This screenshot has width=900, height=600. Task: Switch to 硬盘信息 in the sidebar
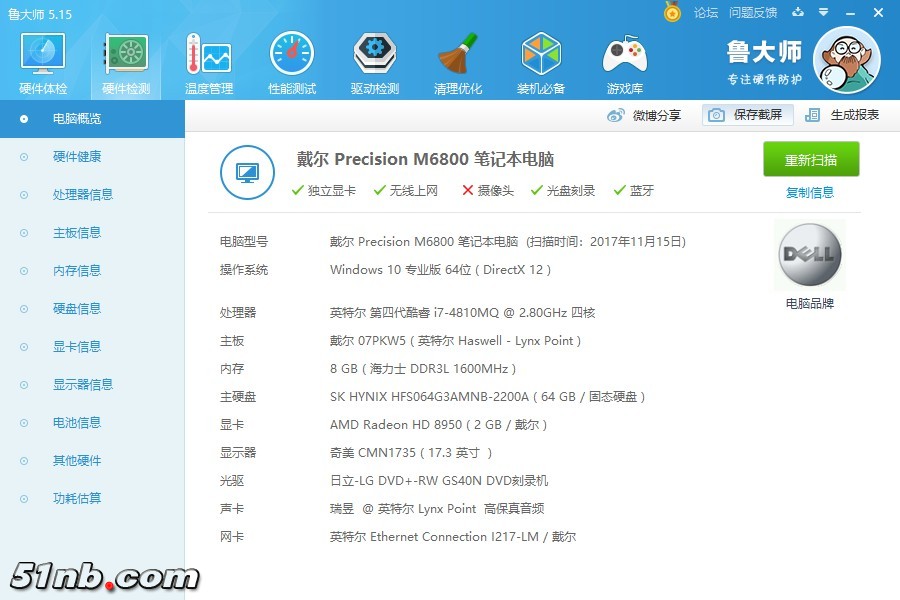76,309
